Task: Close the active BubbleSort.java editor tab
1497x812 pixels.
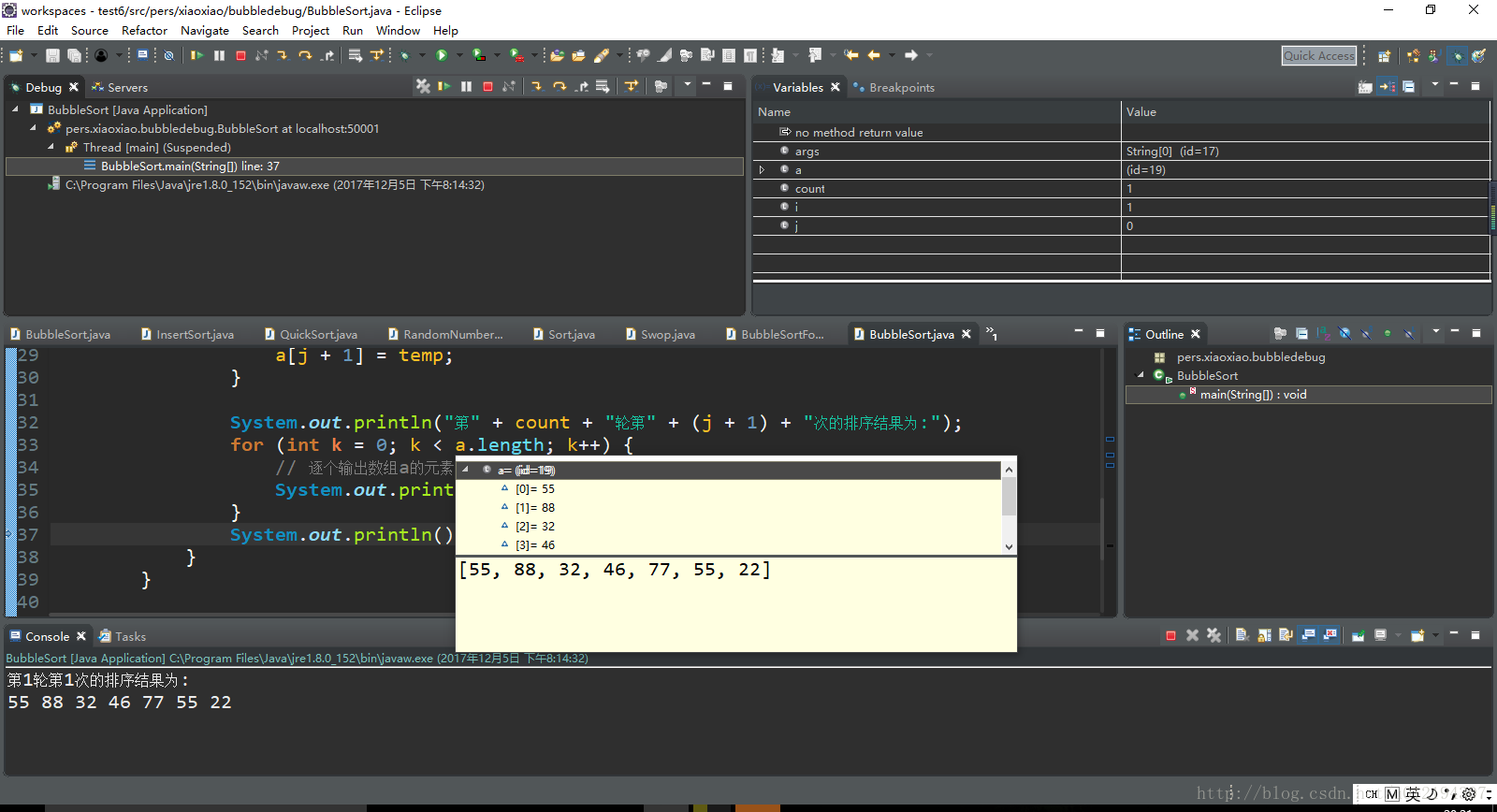Action: coord(967,334)
